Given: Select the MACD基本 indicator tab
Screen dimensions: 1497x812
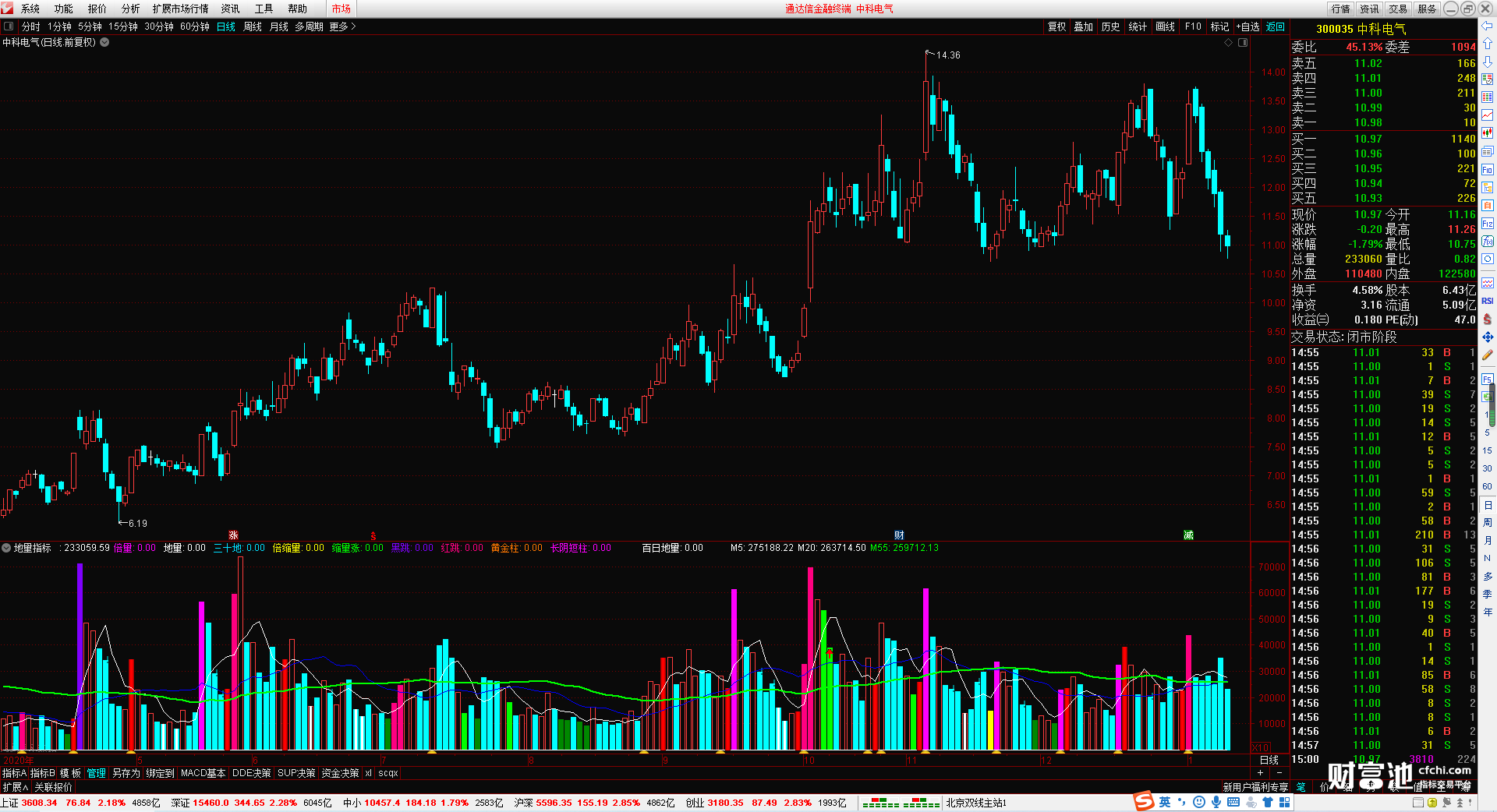Looking at the screenshot, I should 203,773.
